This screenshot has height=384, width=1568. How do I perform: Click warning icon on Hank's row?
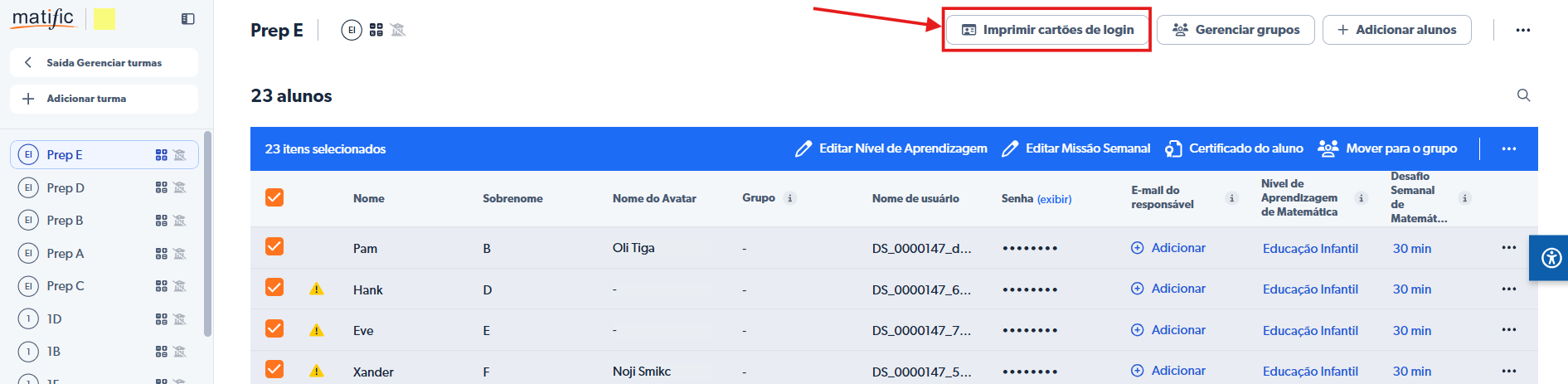pyautogui.click(x=316, y=289)
